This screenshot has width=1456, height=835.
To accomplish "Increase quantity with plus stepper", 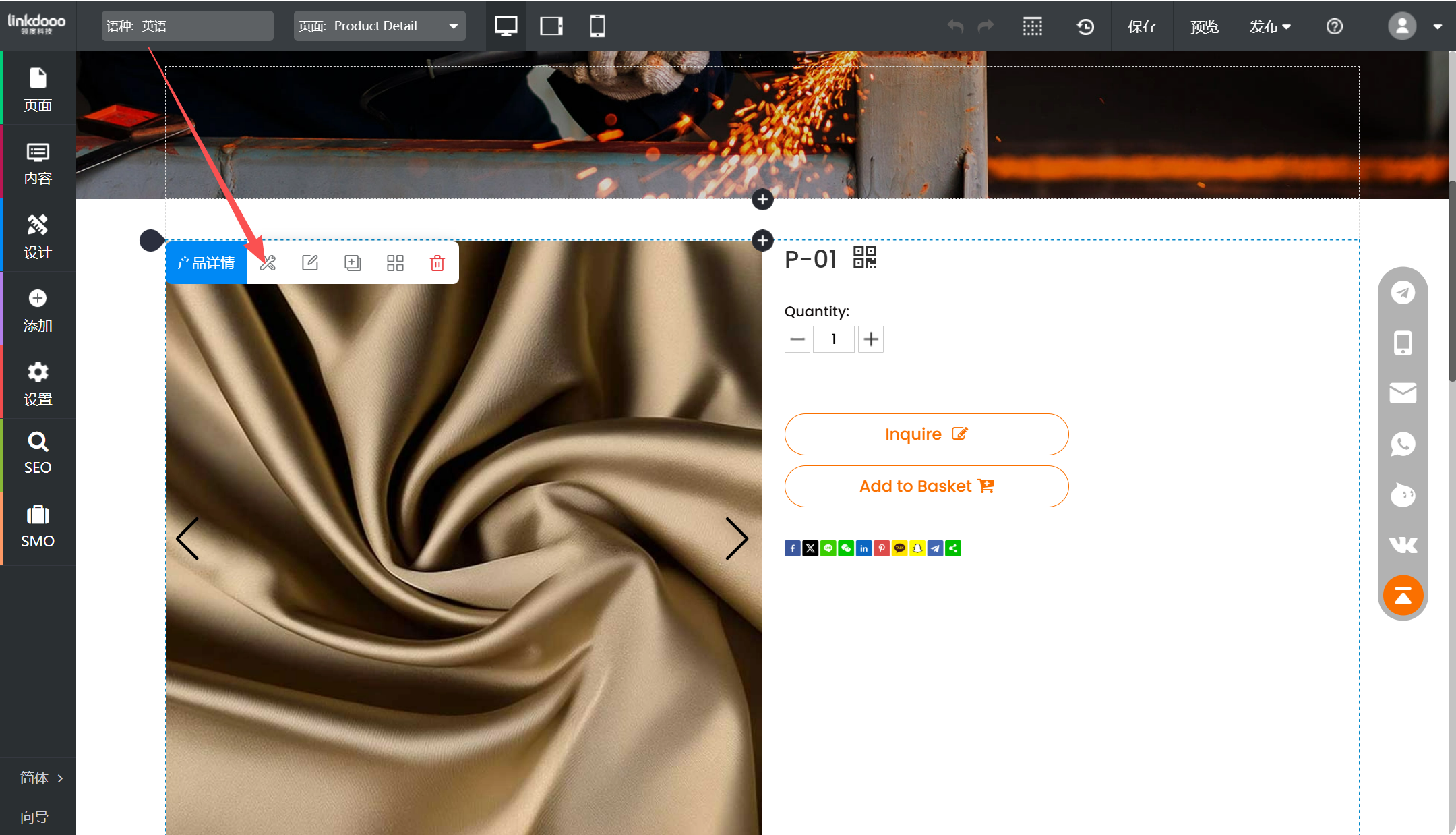I will click(871, 339).
